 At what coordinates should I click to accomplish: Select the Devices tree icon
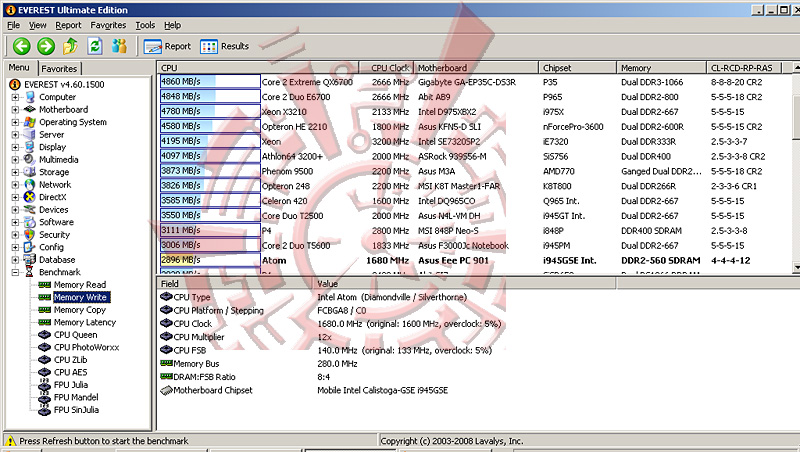pos(30,210)
